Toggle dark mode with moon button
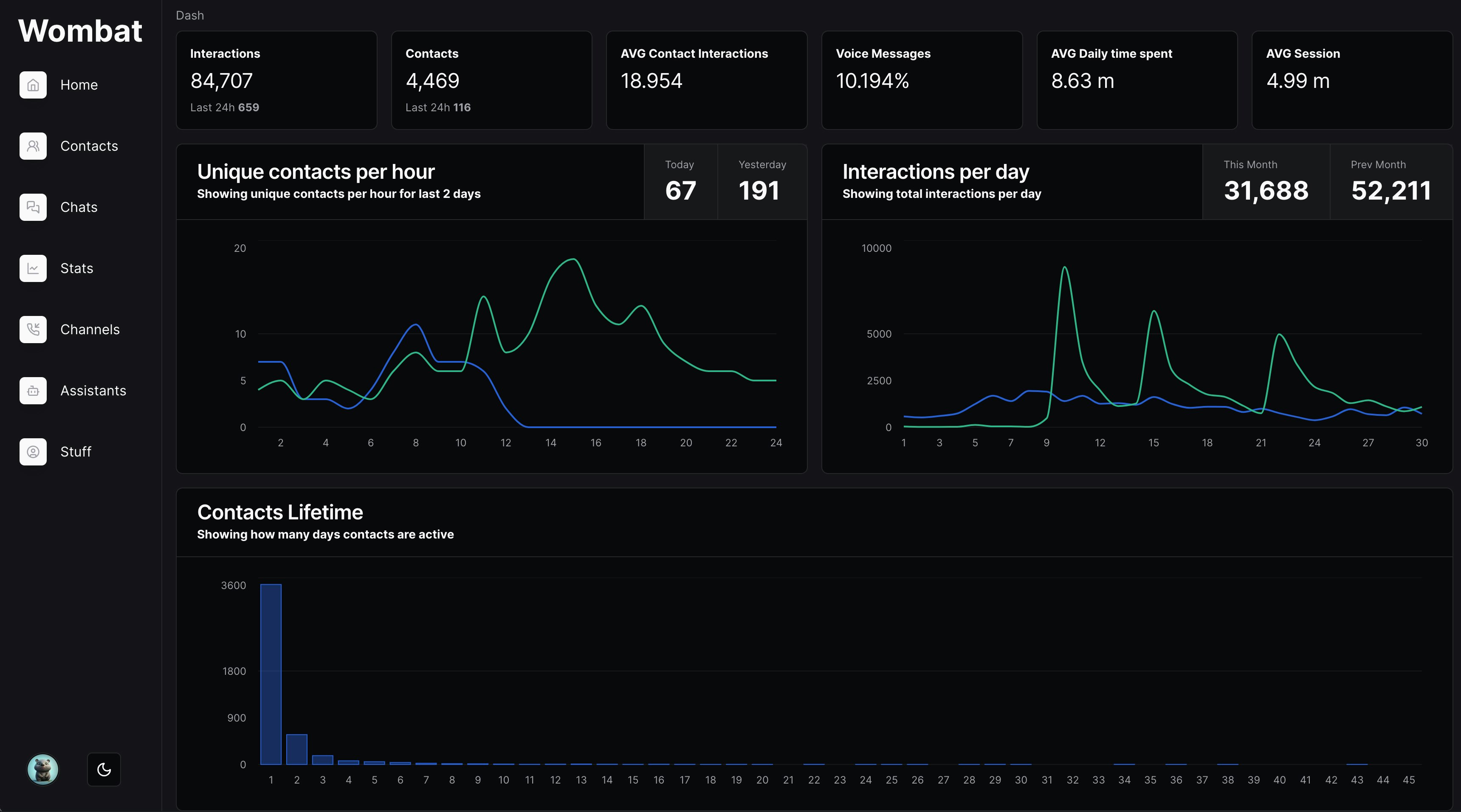The width and height of the screenshot is (1461, 812). [x=104, y=770]
